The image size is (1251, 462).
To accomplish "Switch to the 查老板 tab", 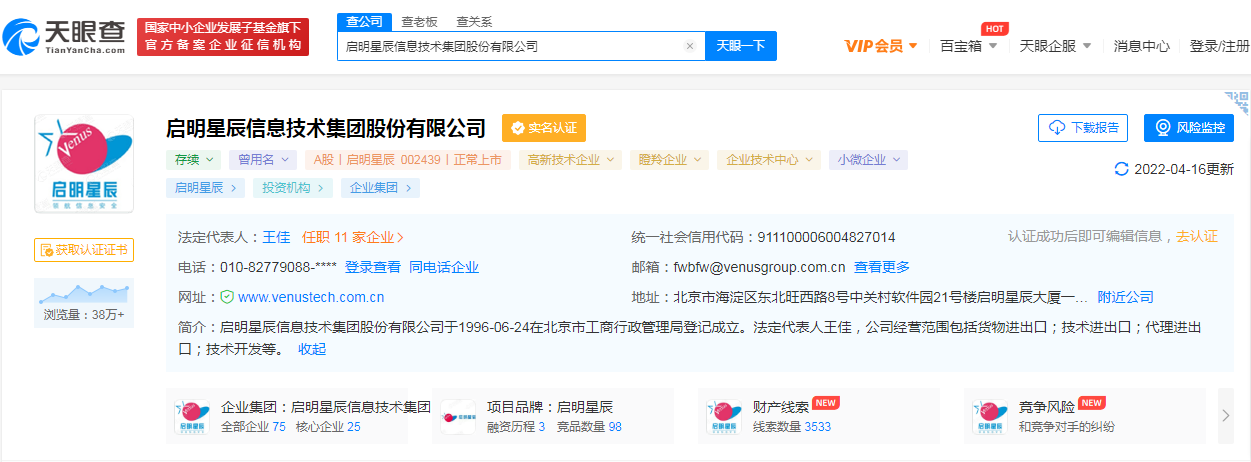I will point(419,21).
